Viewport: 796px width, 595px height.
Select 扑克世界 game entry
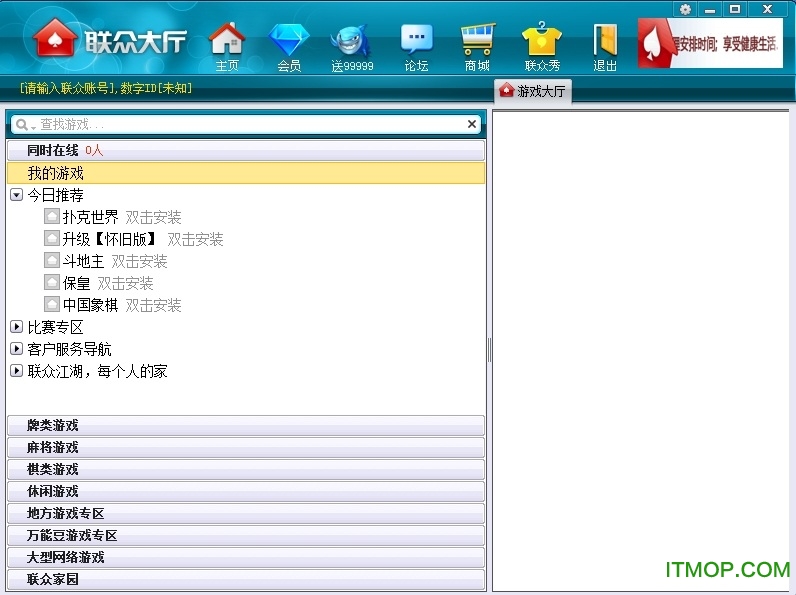[90, 217]
